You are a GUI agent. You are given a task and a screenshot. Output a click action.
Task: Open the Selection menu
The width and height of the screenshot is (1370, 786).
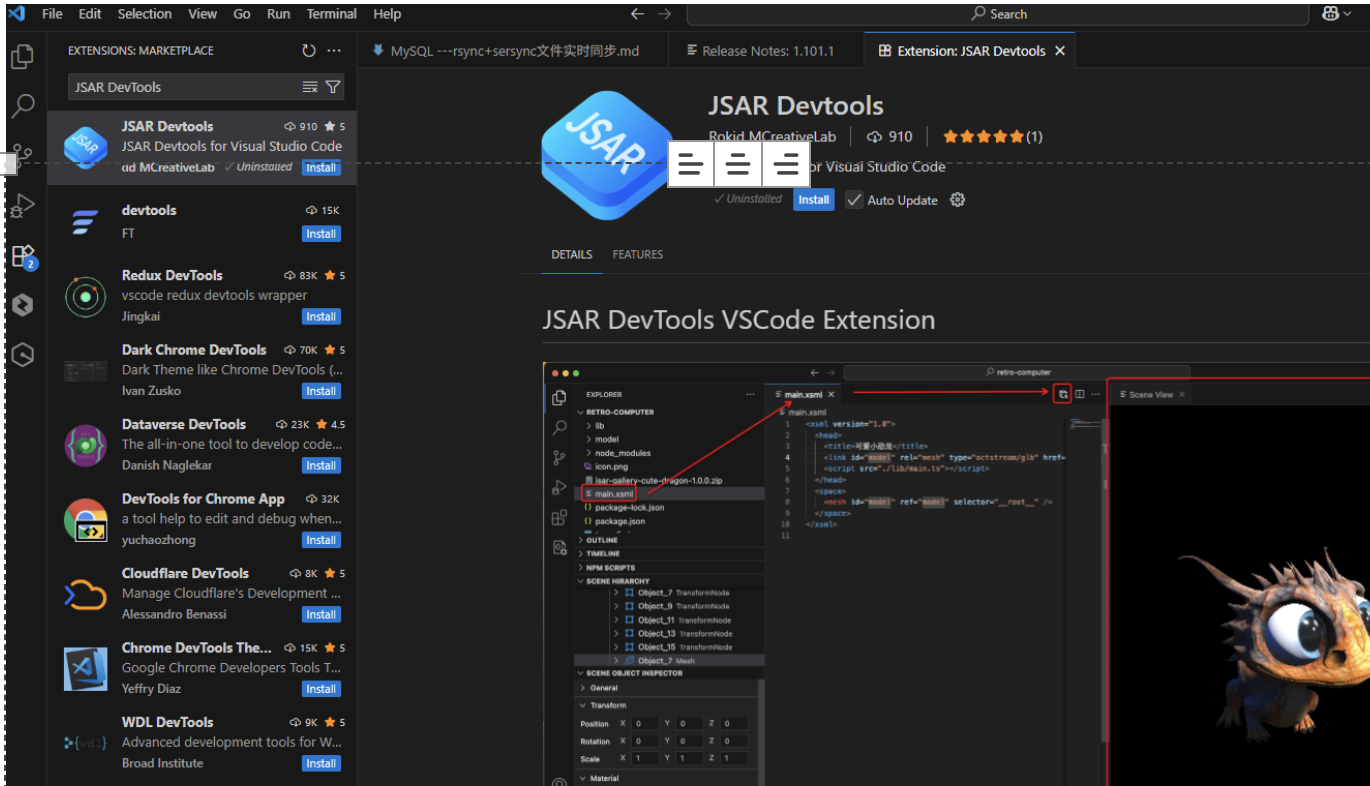tap(144, 14)
